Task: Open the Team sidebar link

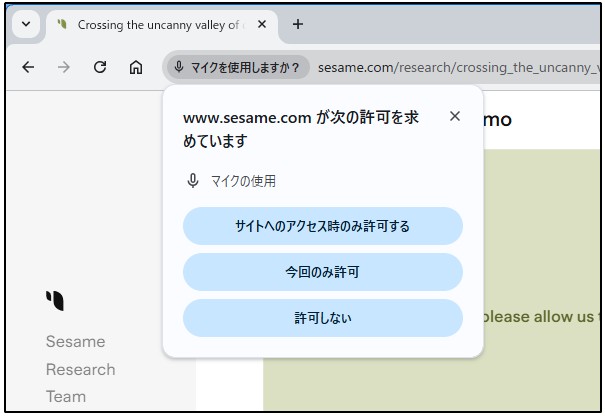Action: pos(65,396)
